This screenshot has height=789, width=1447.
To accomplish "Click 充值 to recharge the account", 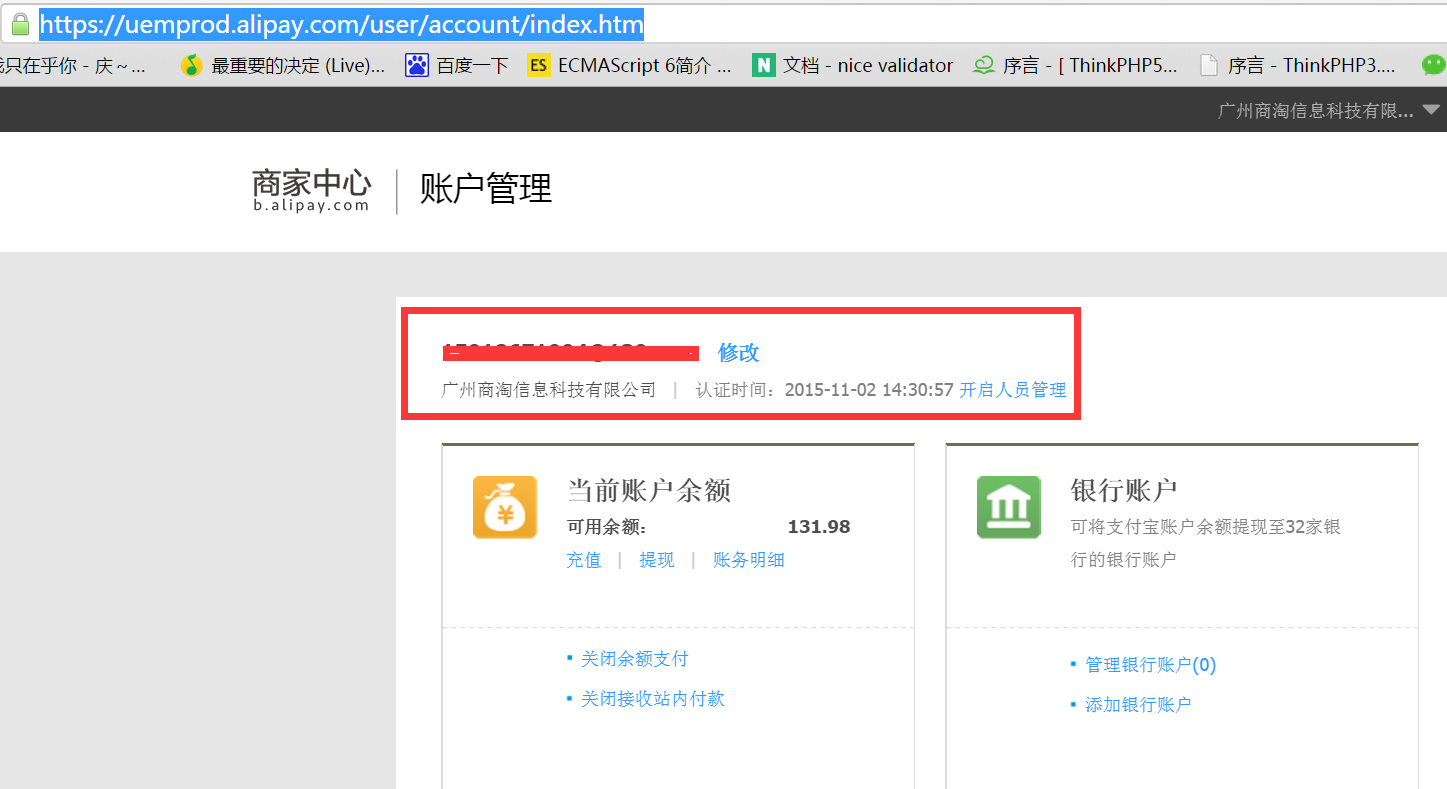I will click(x=584, y=560).
